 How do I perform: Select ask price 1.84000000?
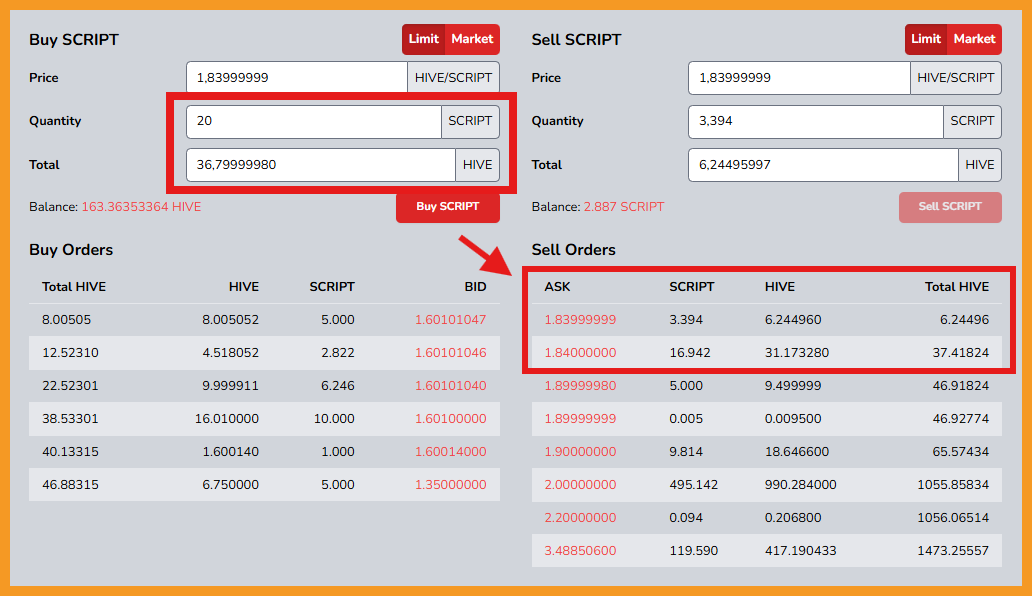click(580, 353)
